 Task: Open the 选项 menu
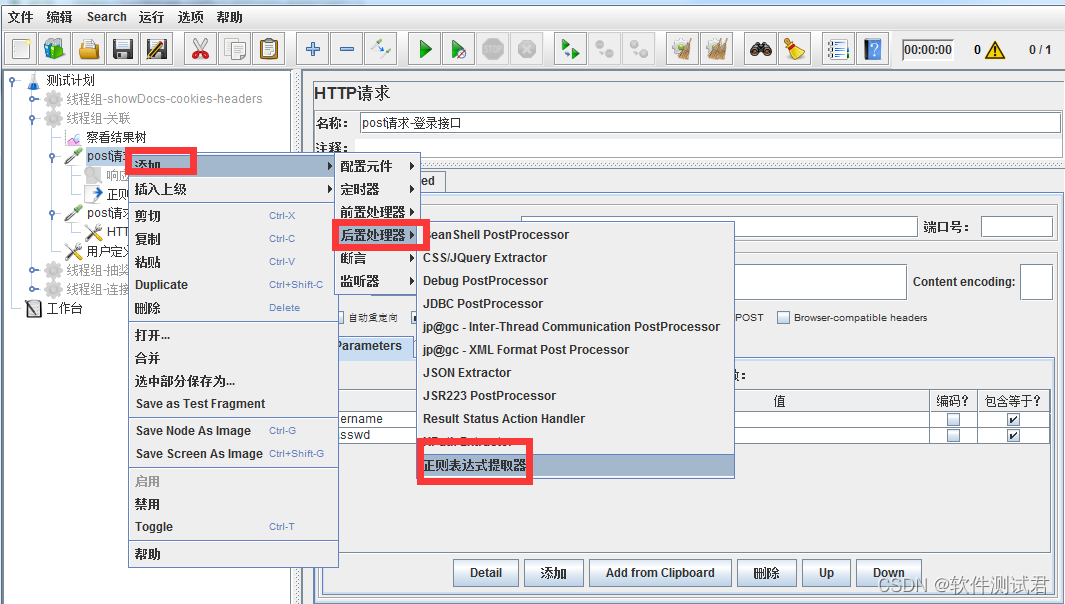[191, 17]
